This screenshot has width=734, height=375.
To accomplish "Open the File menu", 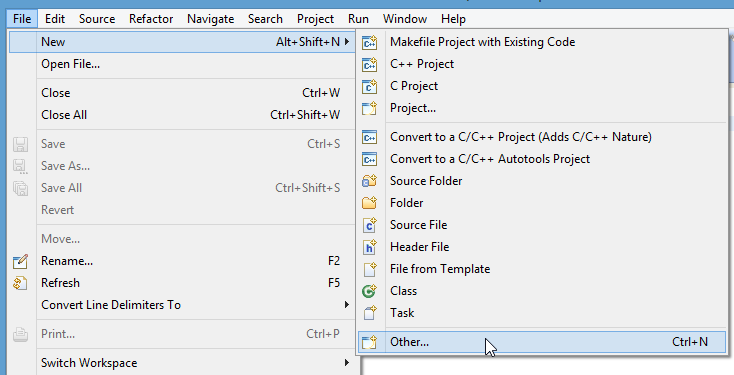I will point(22,19).
